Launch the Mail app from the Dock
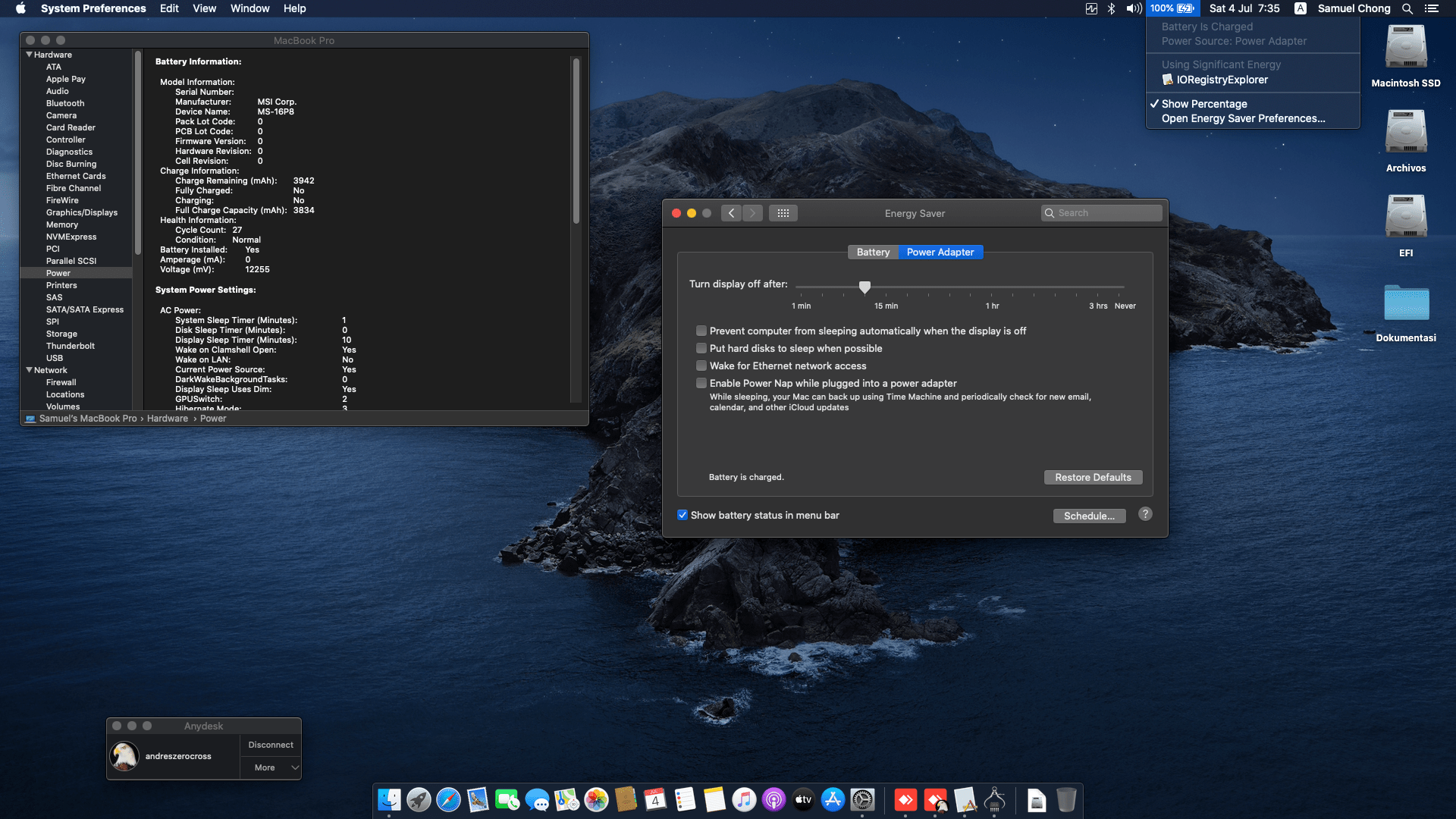Viewport: 1456px width, 819px height. click(x=476, y=800)
